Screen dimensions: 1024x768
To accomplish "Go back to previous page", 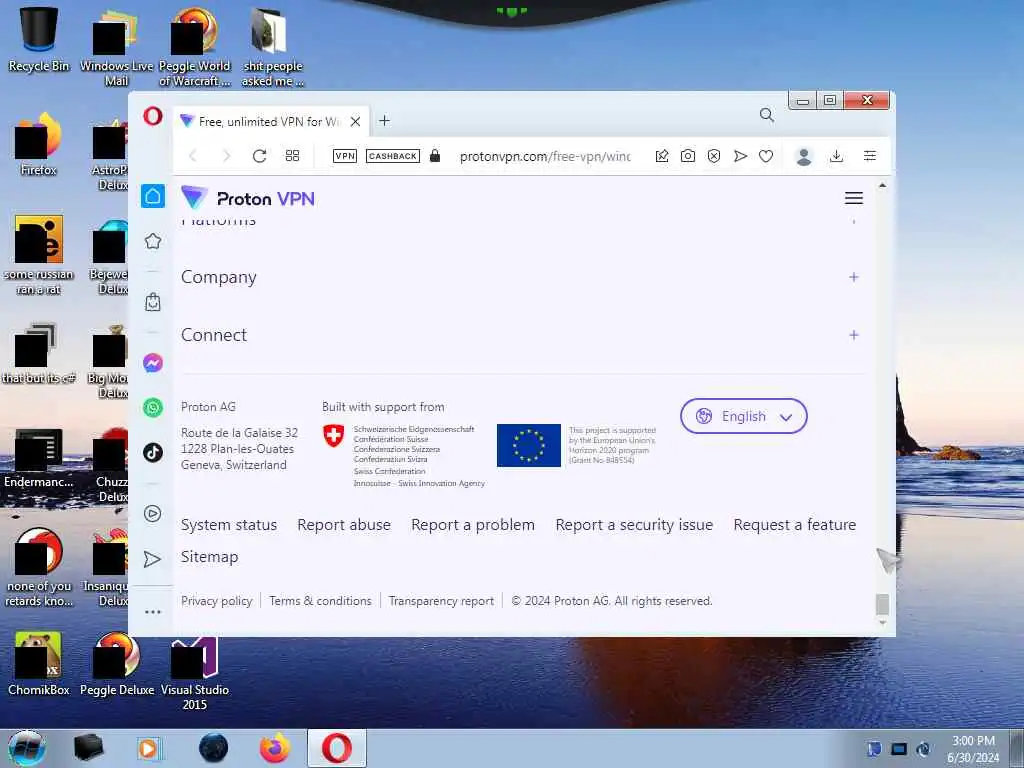I will [193, 156].
